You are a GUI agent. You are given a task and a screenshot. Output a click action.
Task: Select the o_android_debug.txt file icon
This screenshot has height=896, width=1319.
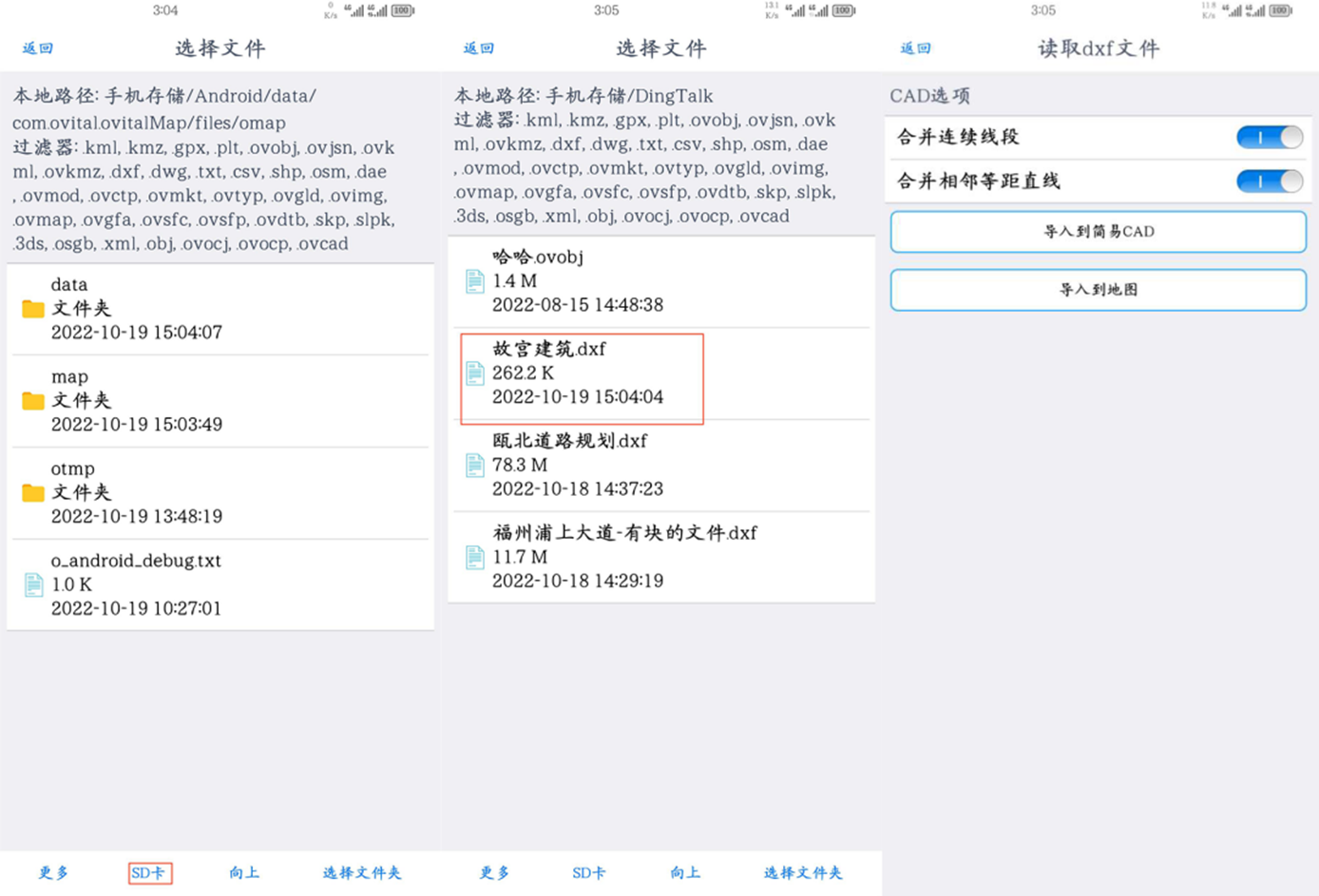(33, 584)
